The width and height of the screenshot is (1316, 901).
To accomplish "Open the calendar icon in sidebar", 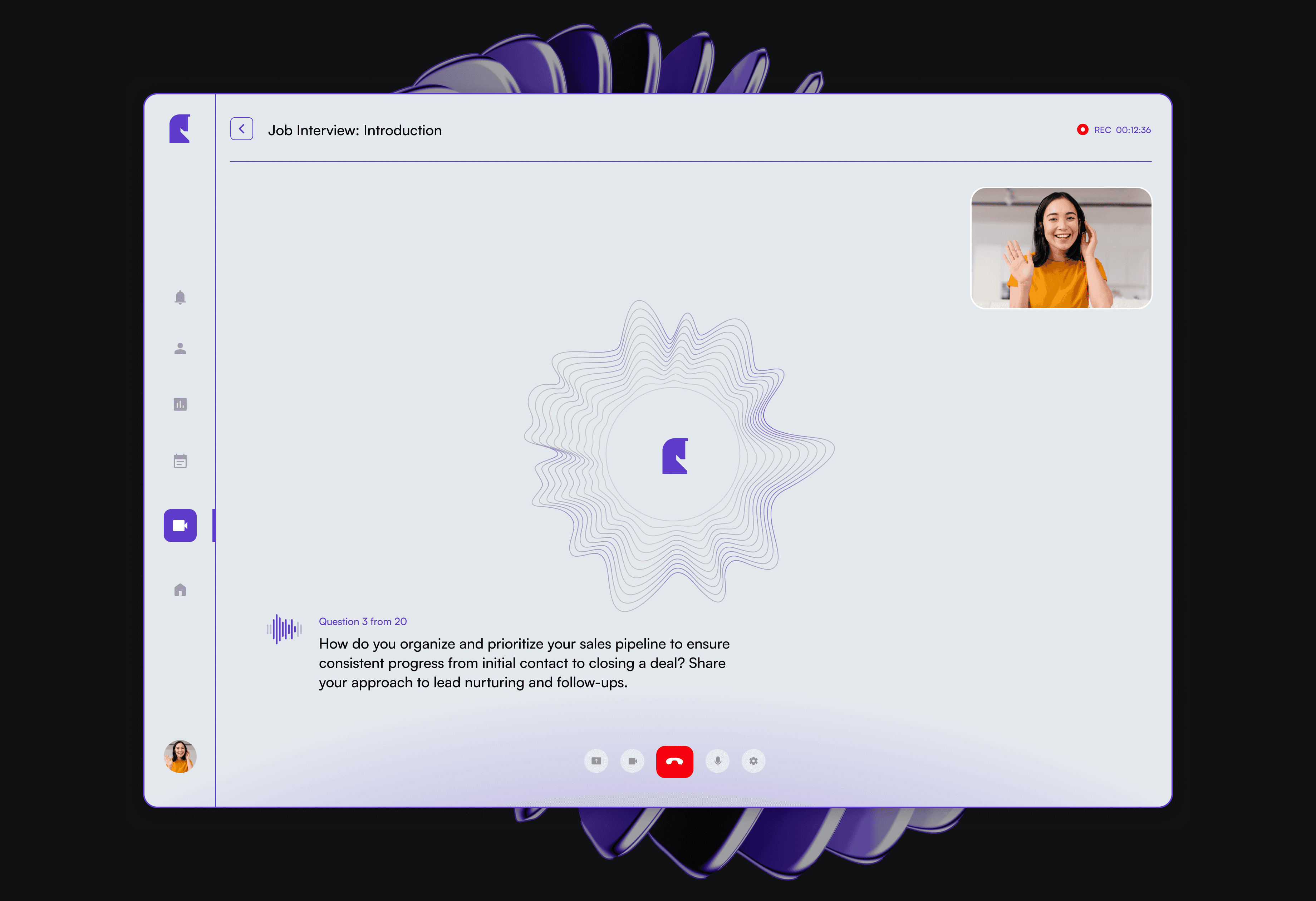I will (x=180, y=461).
